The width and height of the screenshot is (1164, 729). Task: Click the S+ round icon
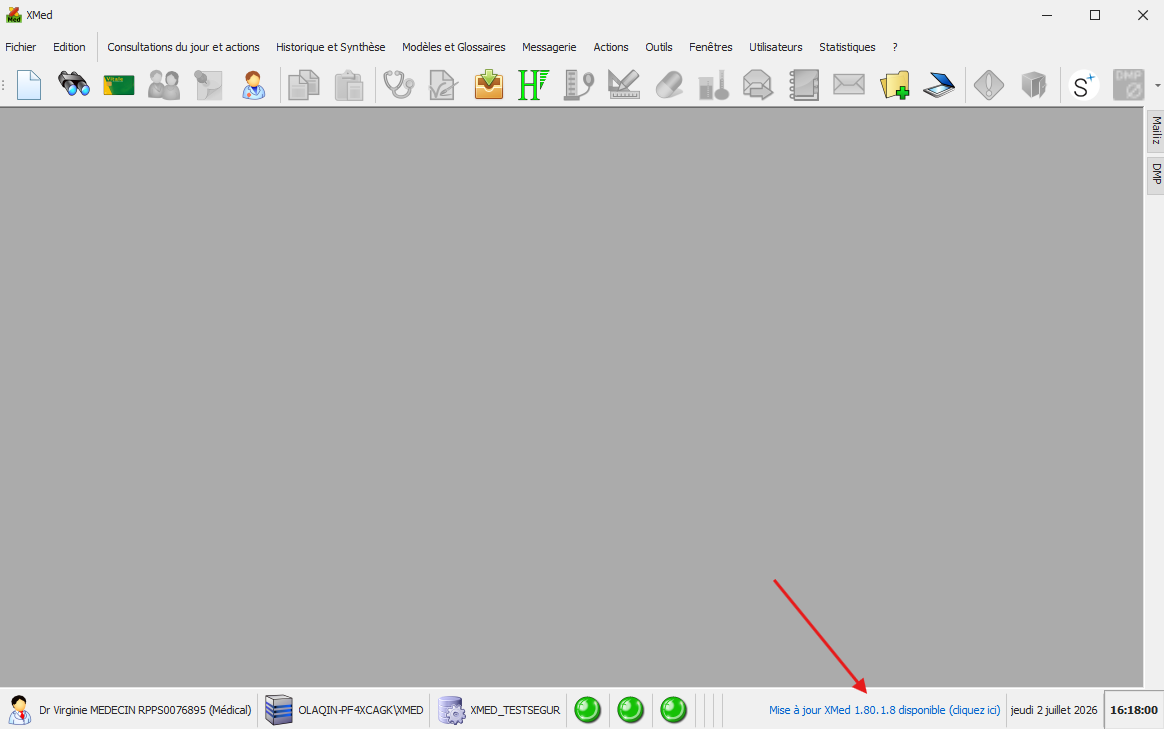(1084, 85)
